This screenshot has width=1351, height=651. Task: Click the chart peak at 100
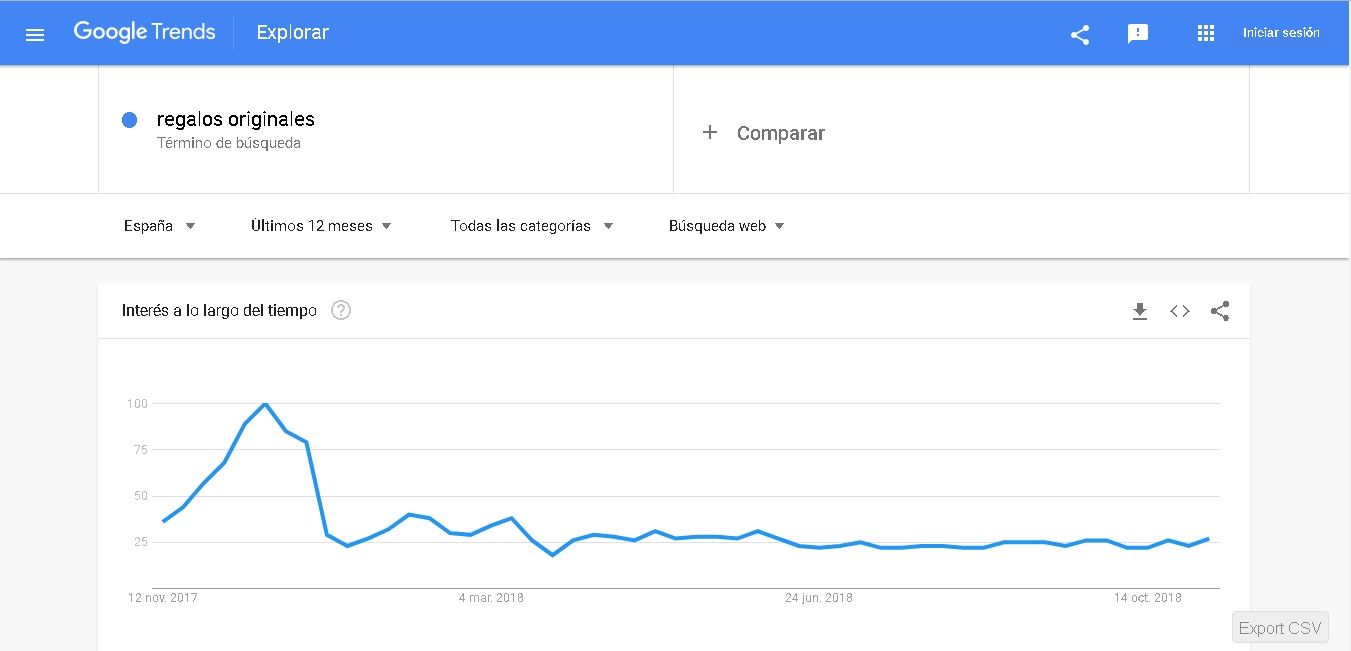tap(265, 404)
